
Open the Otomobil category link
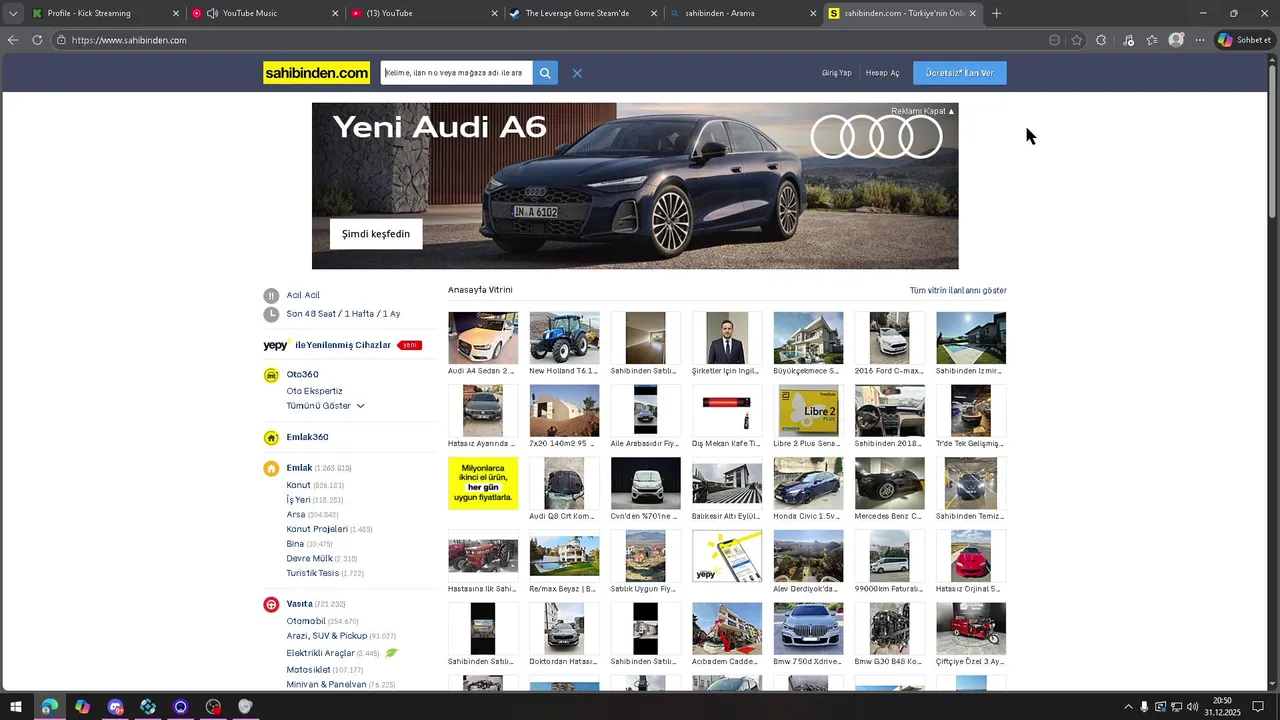coord(306,621)
